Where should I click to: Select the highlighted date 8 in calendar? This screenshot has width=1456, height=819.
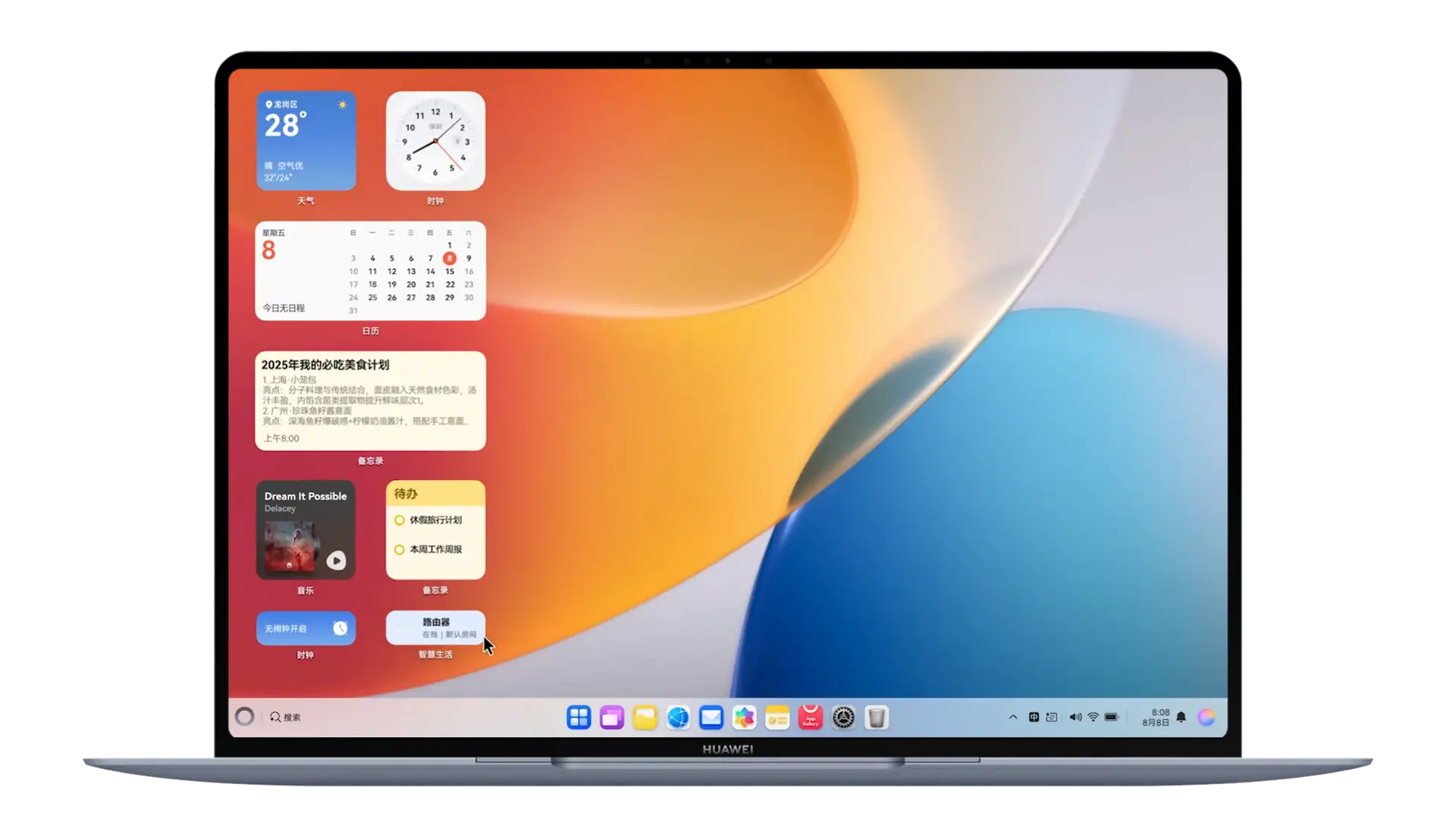[450, 259]
